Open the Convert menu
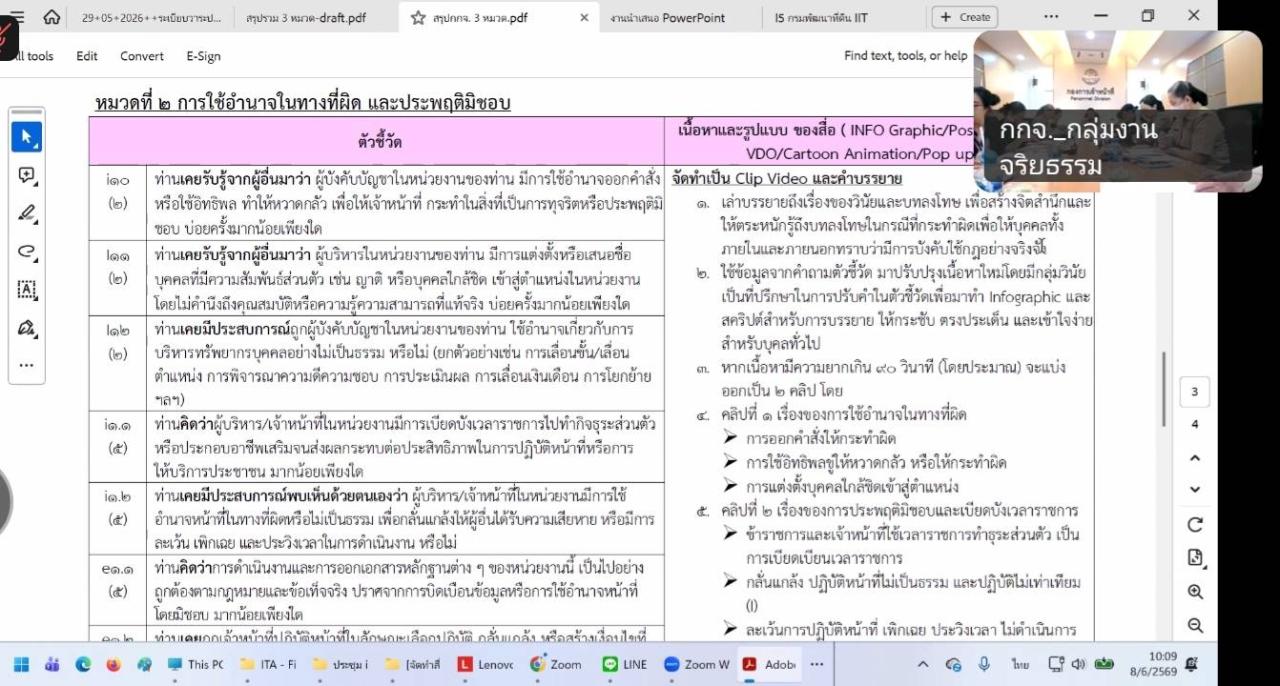Screen dimensions: 1280x686 (142, 56)
